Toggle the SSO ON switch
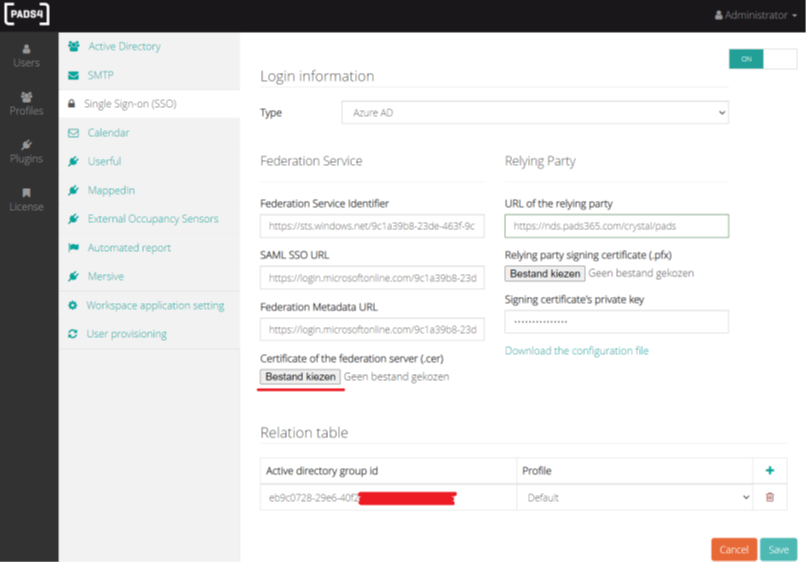Viewport: 806px width, 562px height. coord(763,59)
